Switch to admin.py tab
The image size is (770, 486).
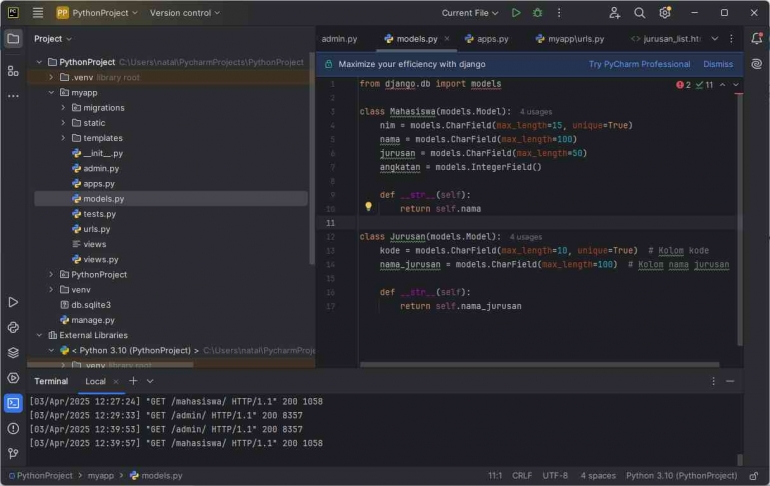pos(339,39)
